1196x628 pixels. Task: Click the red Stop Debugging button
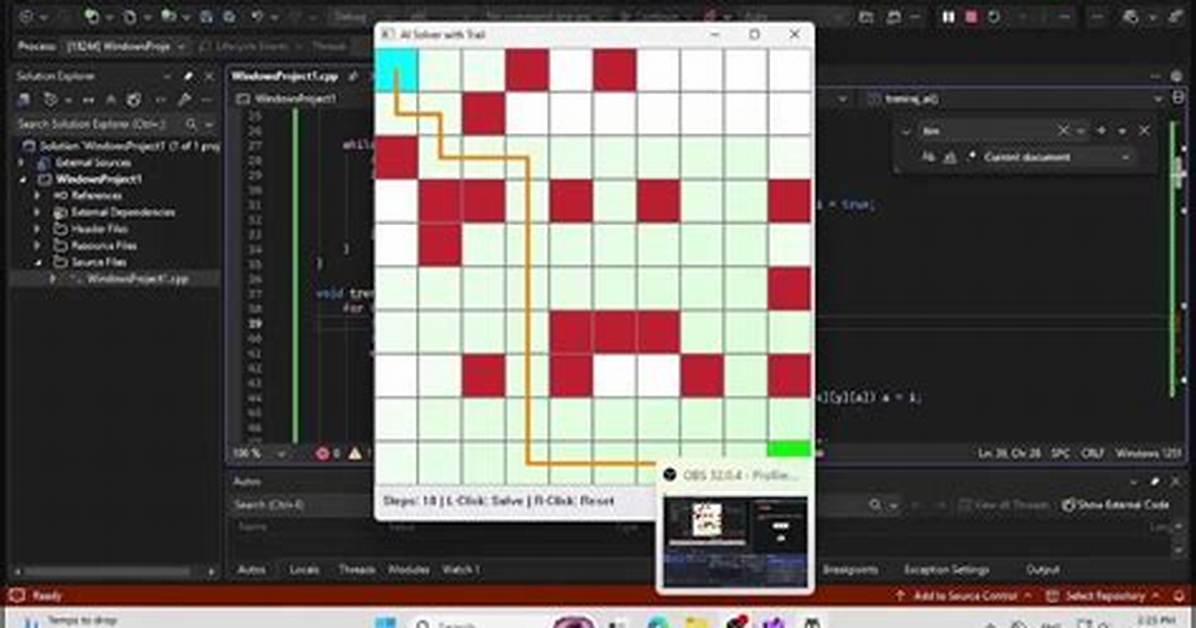971,16
